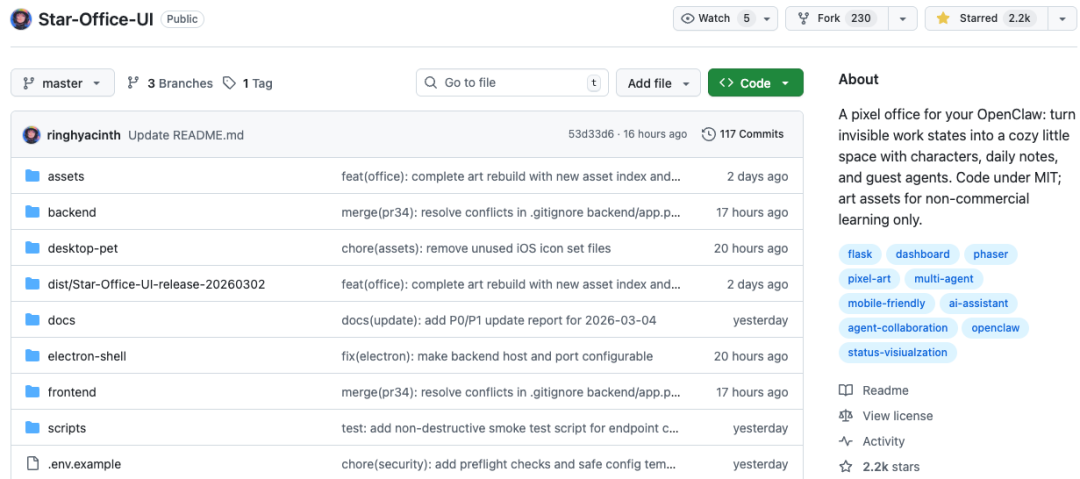Click the file icon for .env.example
Image resolution: width=1080 pixels, height=479 pixels.
tap(32, 464)
